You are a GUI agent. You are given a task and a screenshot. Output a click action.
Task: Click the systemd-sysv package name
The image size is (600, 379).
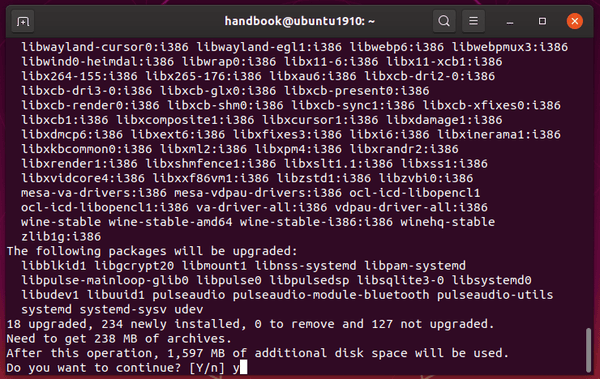tap(123, 309)
